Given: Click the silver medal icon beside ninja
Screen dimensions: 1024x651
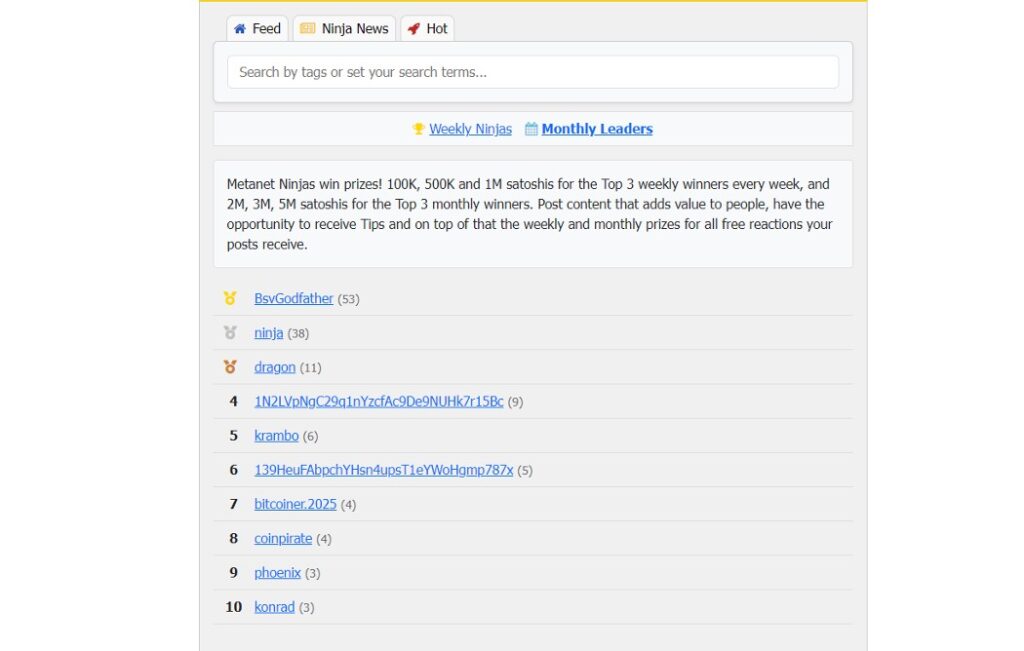Looking at the screenshot, I should pos(230,332).
